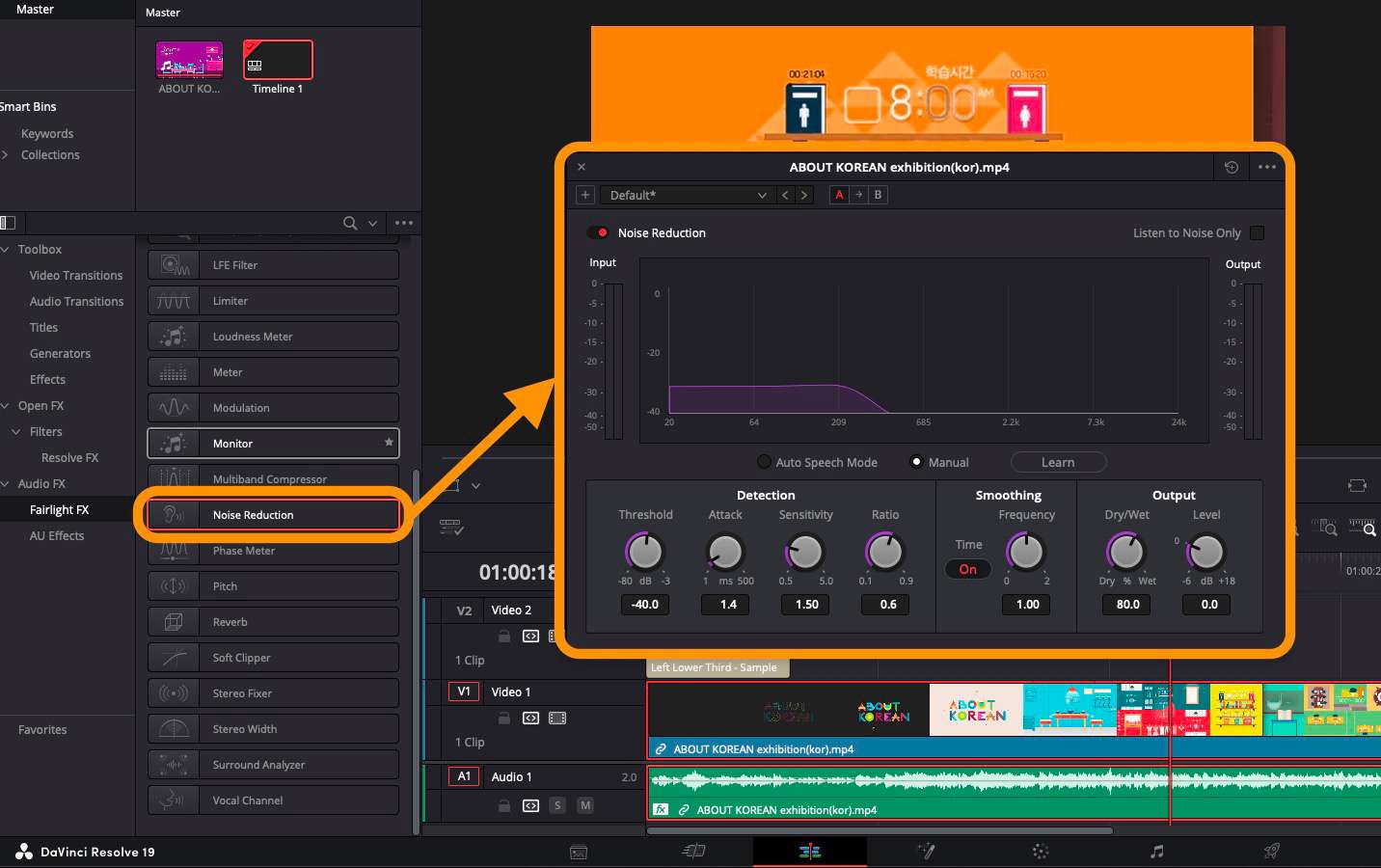Select the Manual mode radio button
Screen dimensions: 1381x868
pyautogui.click(x=917, y=462)
